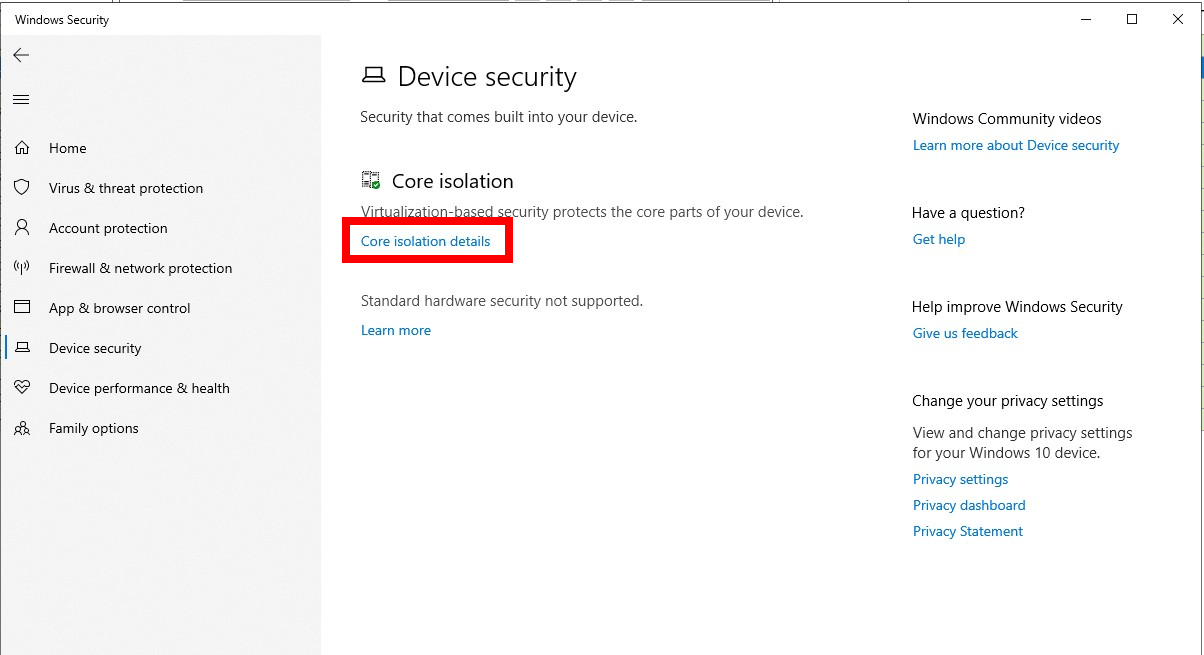Click the Device security laptop icon in sidebar
1204x655 pixels.
(22, 348)
